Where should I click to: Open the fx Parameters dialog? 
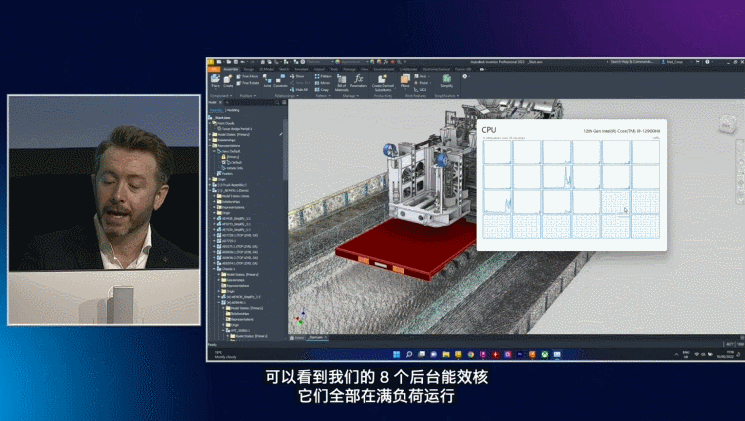click(358, 81)
